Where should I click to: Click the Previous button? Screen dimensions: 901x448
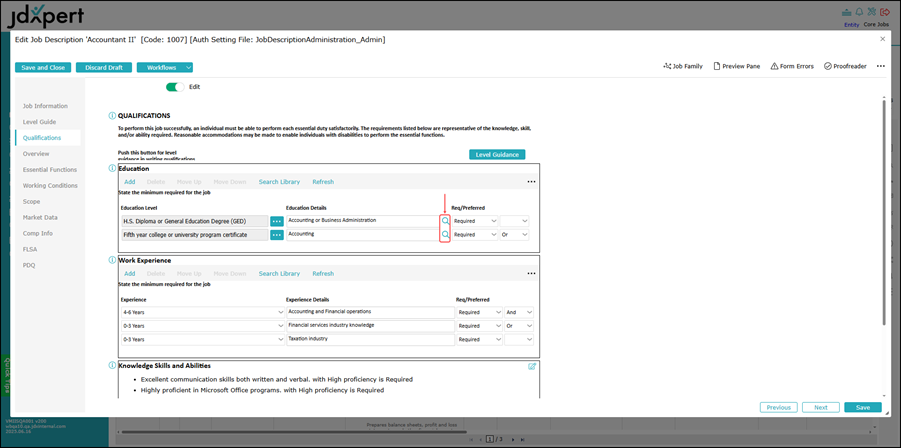pos(779,407)
